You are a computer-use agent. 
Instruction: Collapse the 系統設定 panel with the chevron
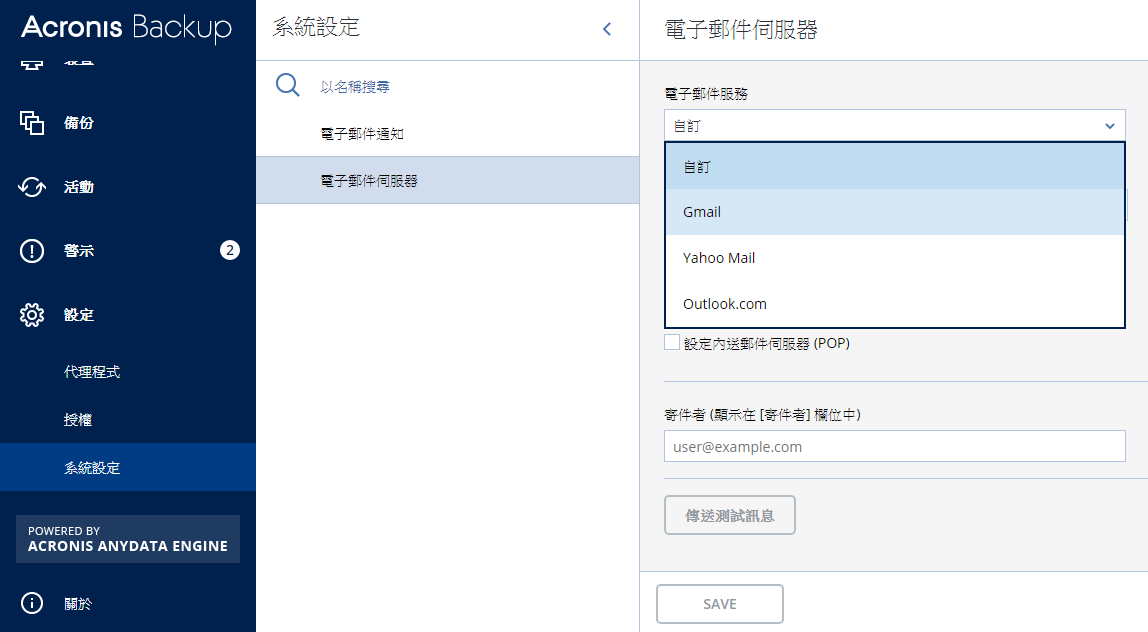point(607,29)
